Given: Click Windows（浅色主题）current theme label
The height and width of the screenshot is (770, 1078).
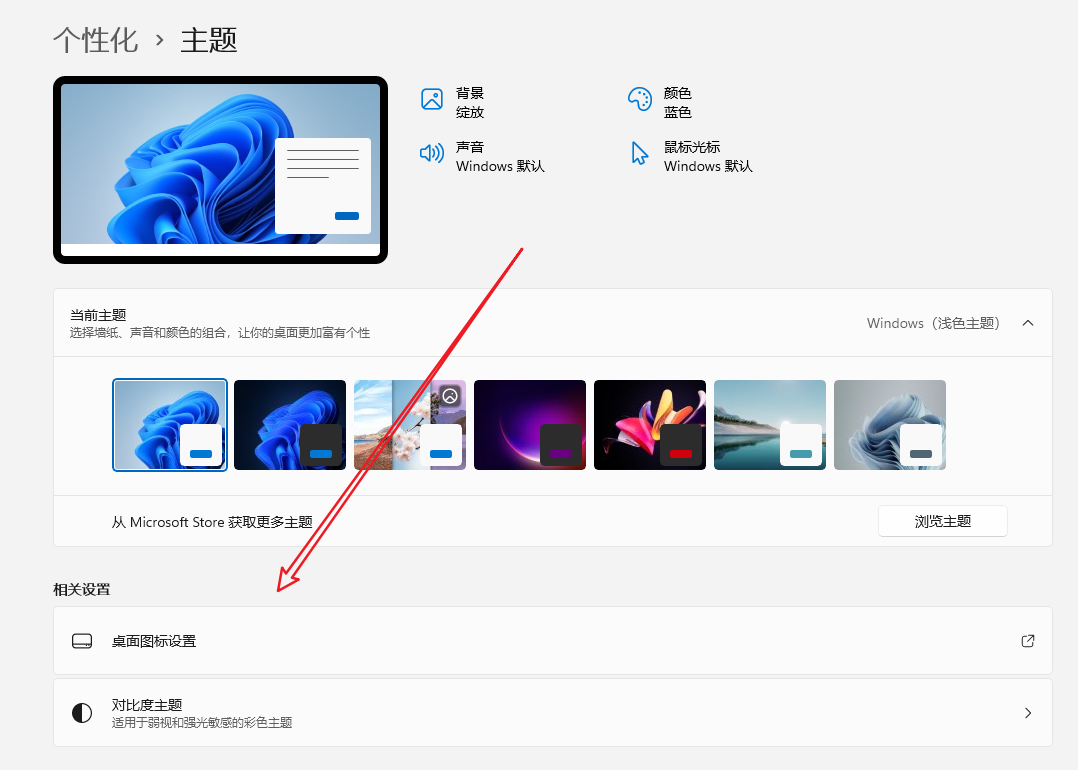Looking at the screenshot, I should [x=934, y=323].
